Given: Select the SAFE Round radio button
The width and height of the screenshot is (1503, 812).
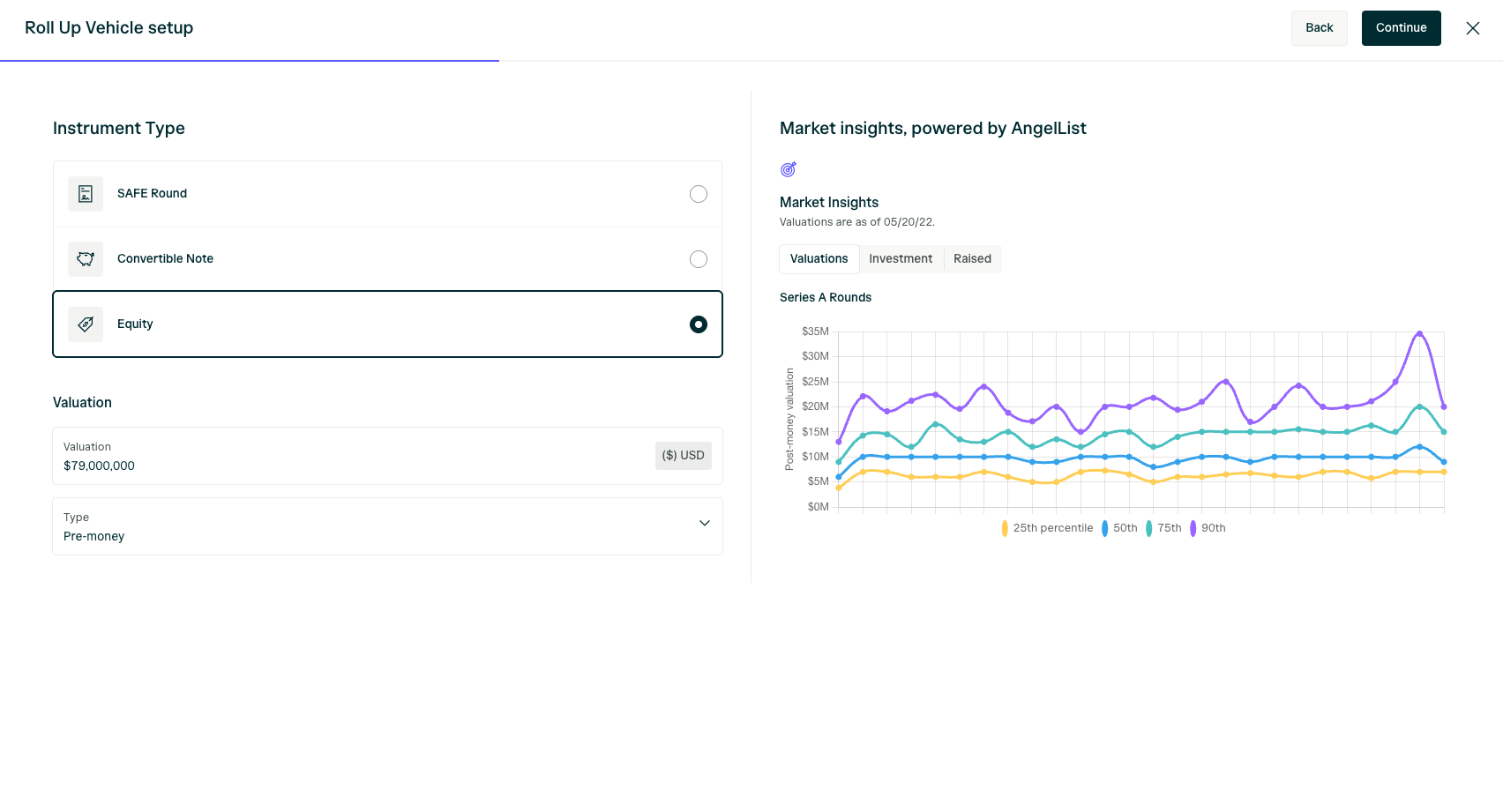Looking at the screenshot, I should point(699,194).
